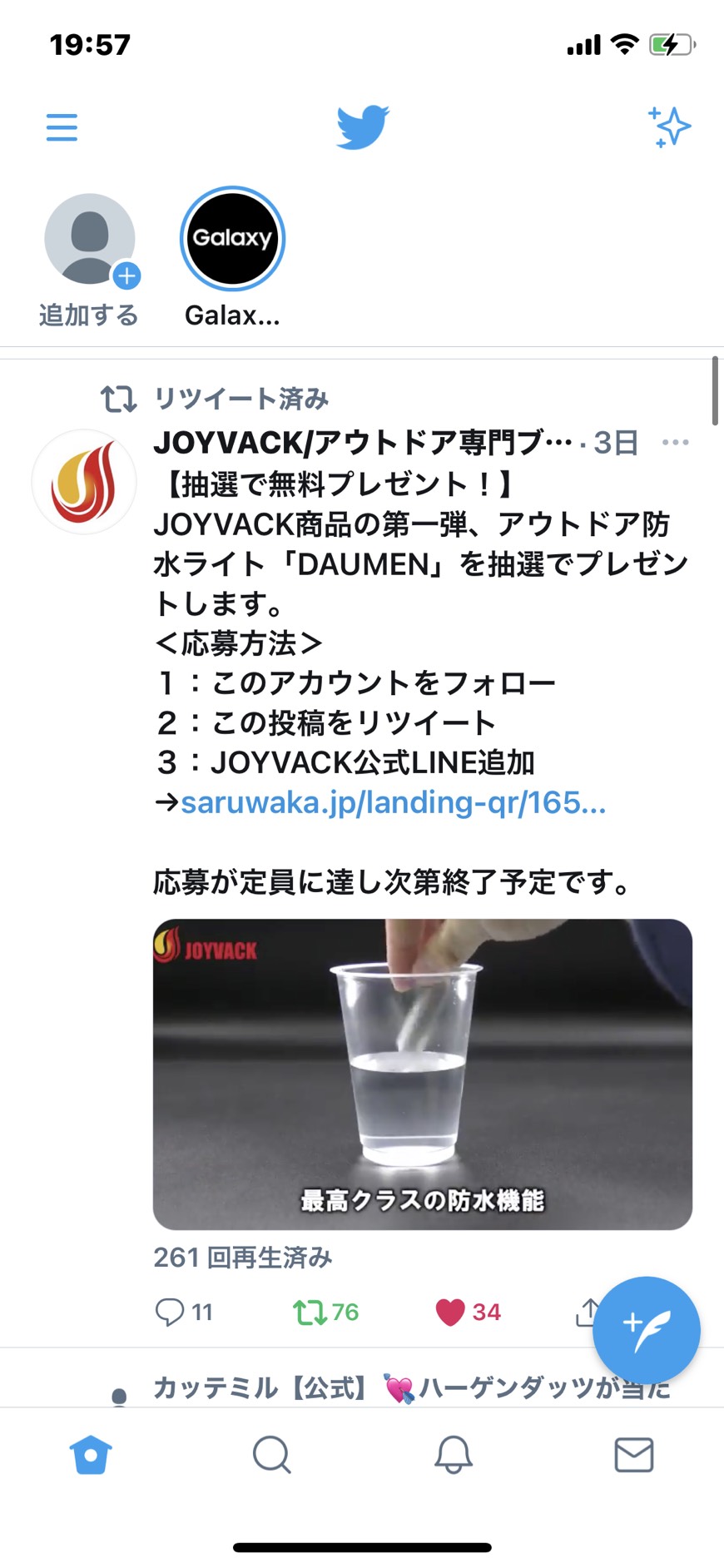This screenshot has width=724, height=1568.
Task: Toggle the red heart like showing 34
Action: tap(469, 1312)
